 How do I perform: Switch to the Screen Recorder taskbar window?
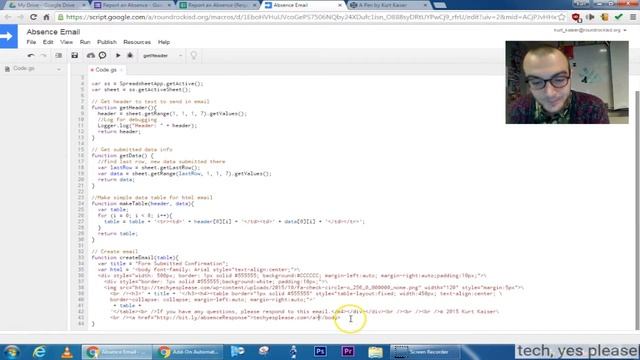(425, 351)
